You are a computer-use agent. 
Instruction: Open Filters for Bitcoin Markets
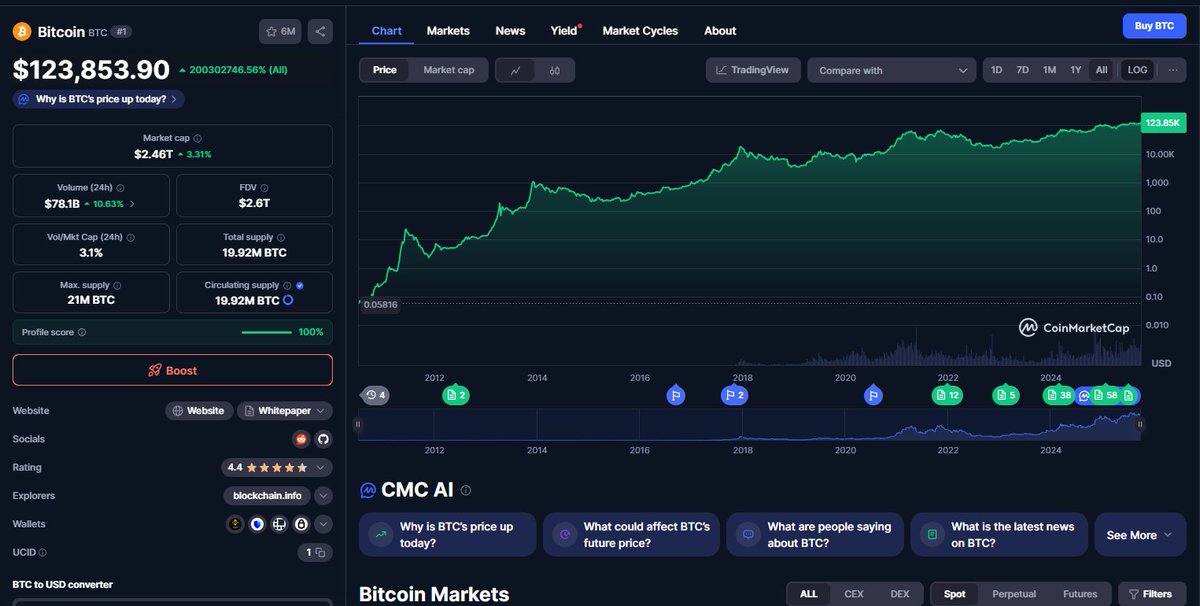click(1152, 594)
